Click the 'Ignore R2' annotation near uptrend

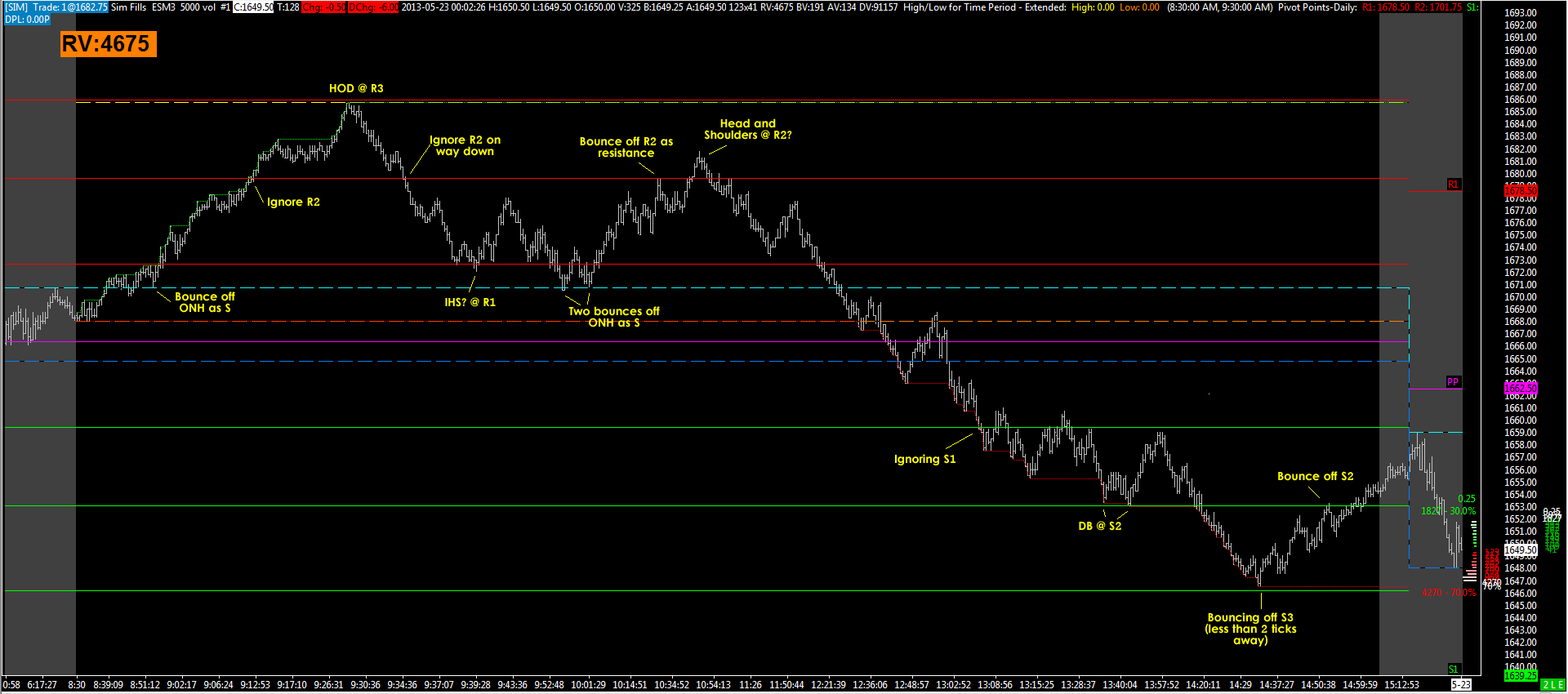[x=293, y=202]
